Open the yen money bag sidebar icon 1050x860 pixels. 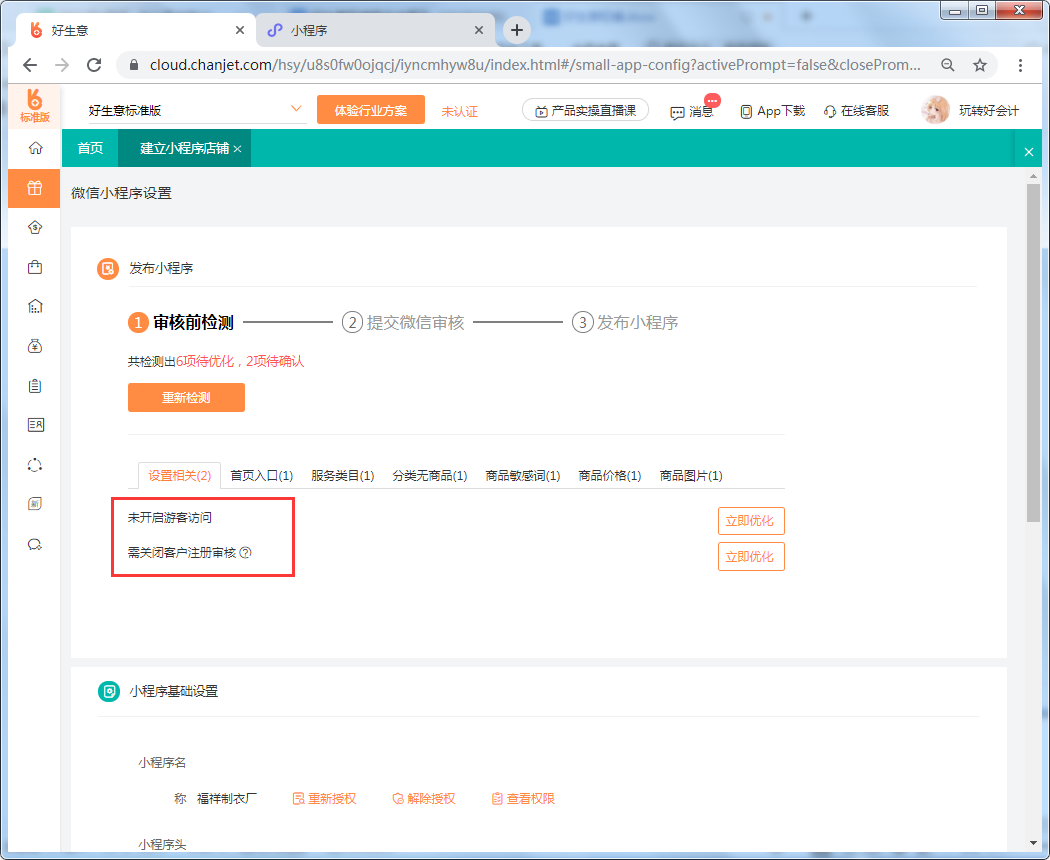[x=35, y=346]
